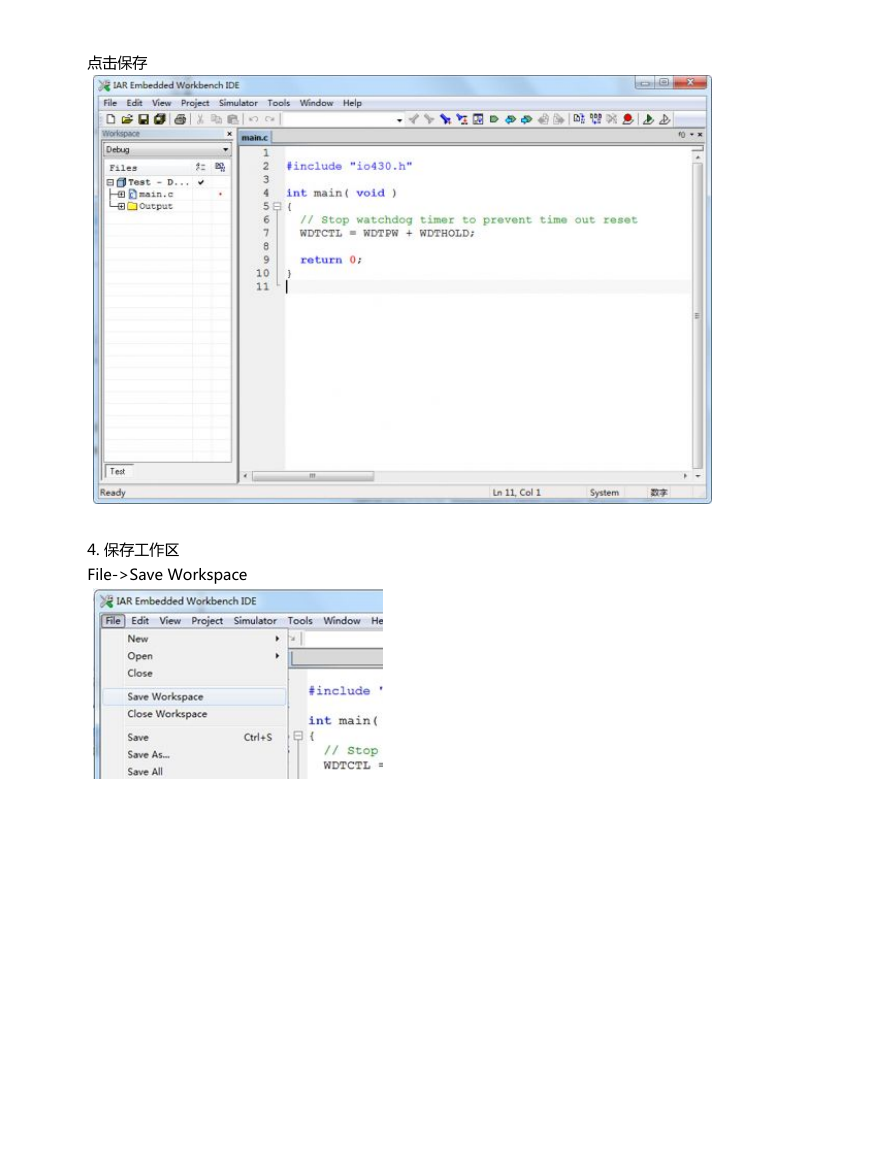
Task: Collapse the code fold marker at line 5
Action: click(x=277, y=207)
